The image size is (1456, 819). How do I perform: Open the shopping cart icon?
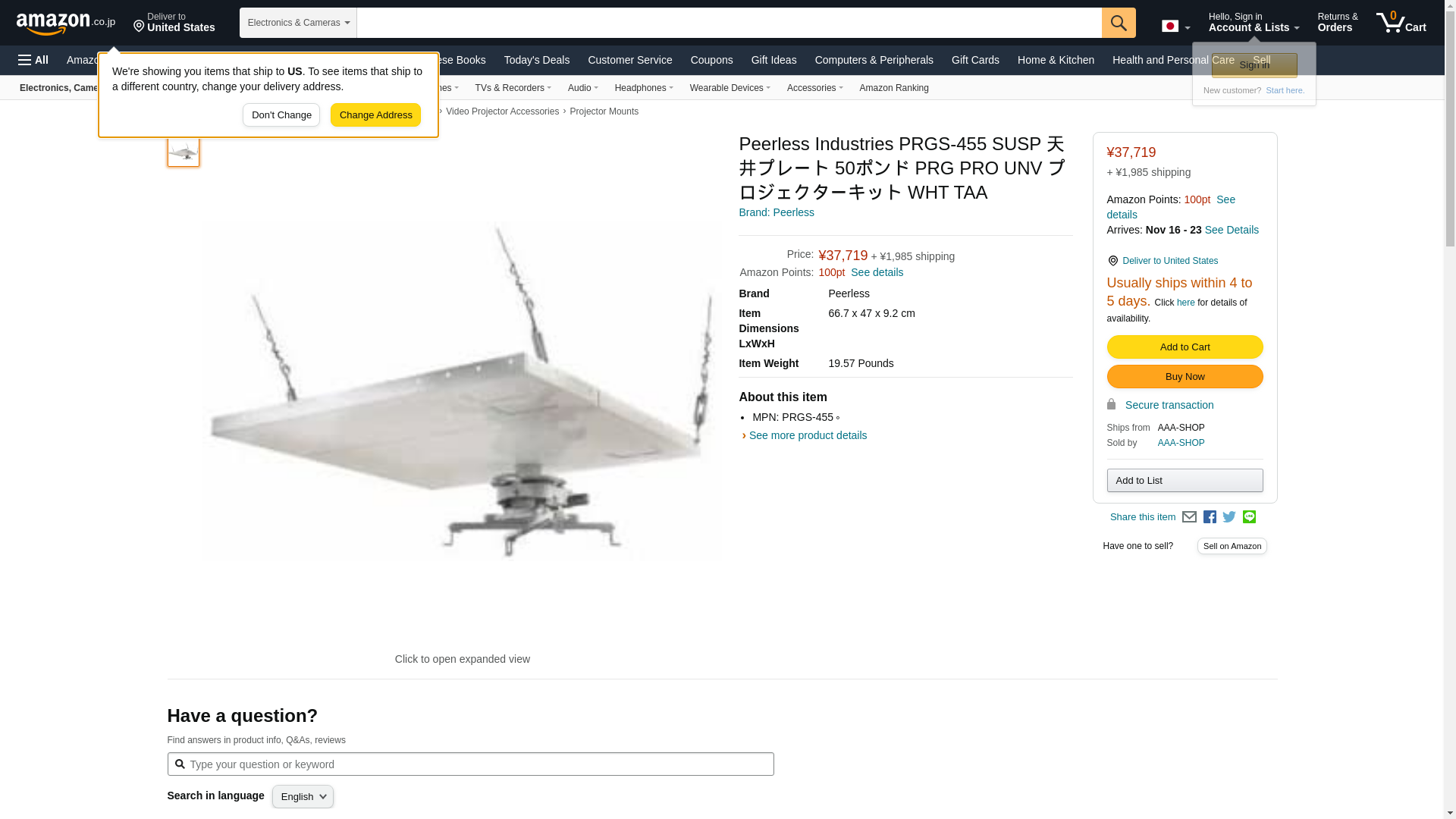coord(1401,22)
